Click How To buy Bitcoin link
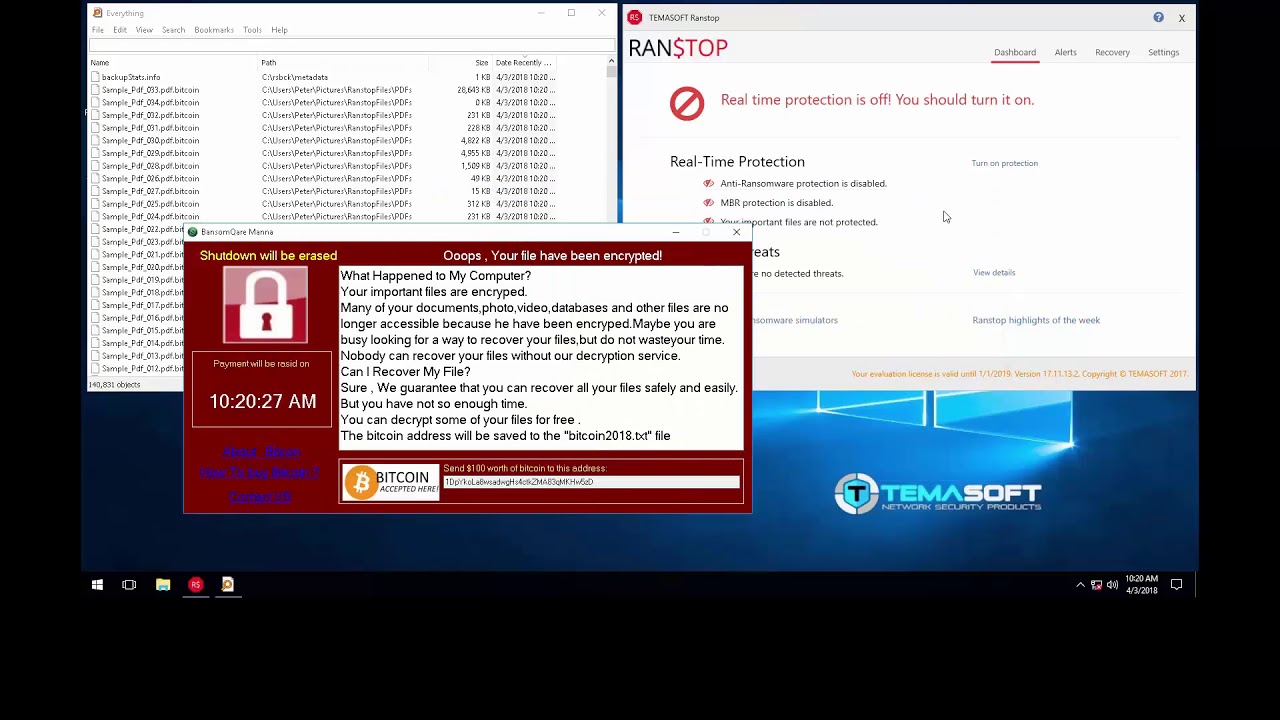 260,472
